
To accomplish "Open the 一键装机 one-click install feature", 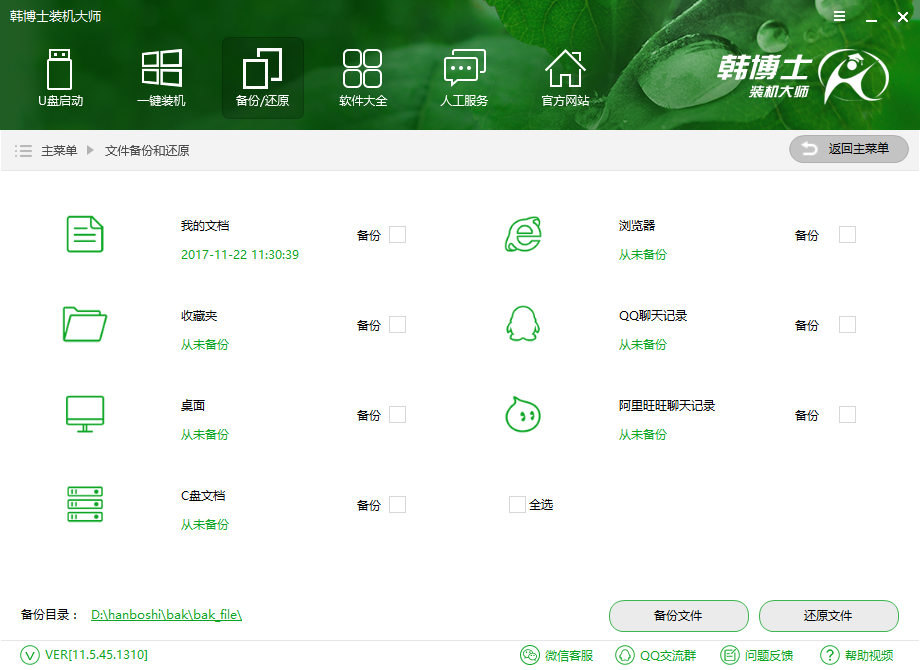I will tap(161, 77).
